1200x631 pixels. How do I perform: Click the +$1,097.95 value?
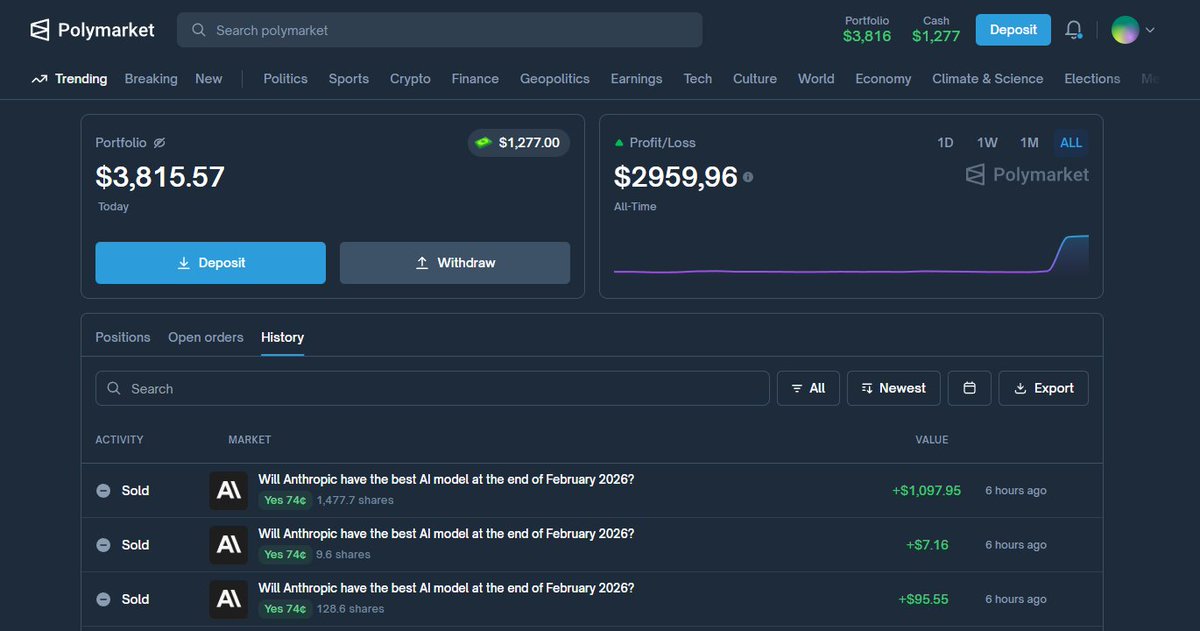coord(926,491)
